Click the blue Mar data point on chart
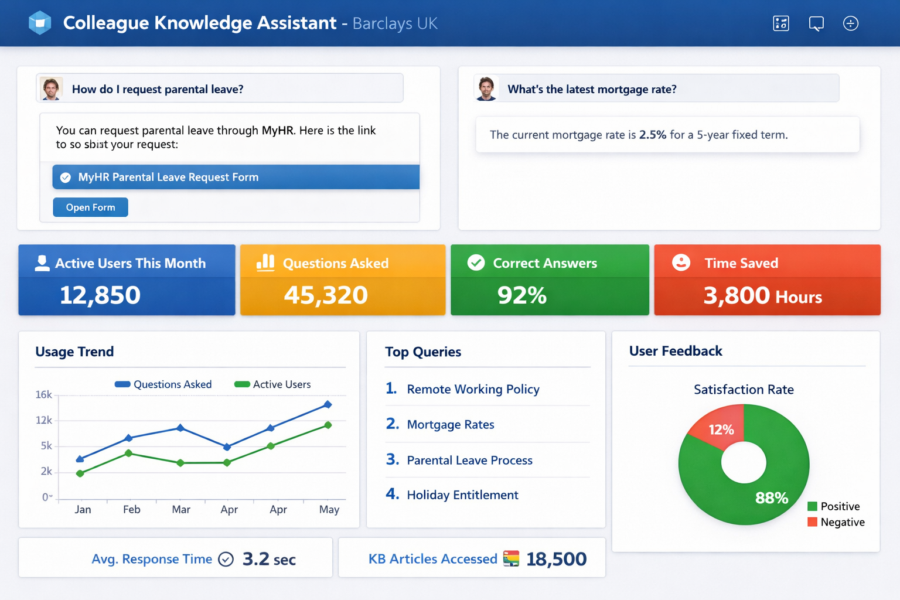Viewport: 900px width, 600px height. click(180, 428)
